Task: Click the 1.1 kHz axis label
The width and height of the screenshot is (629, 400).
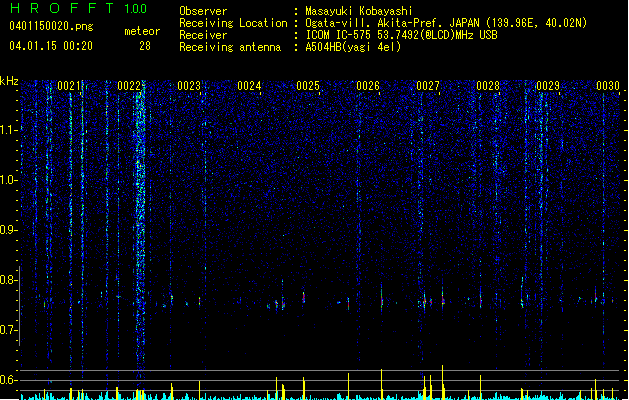Action: 9,130
